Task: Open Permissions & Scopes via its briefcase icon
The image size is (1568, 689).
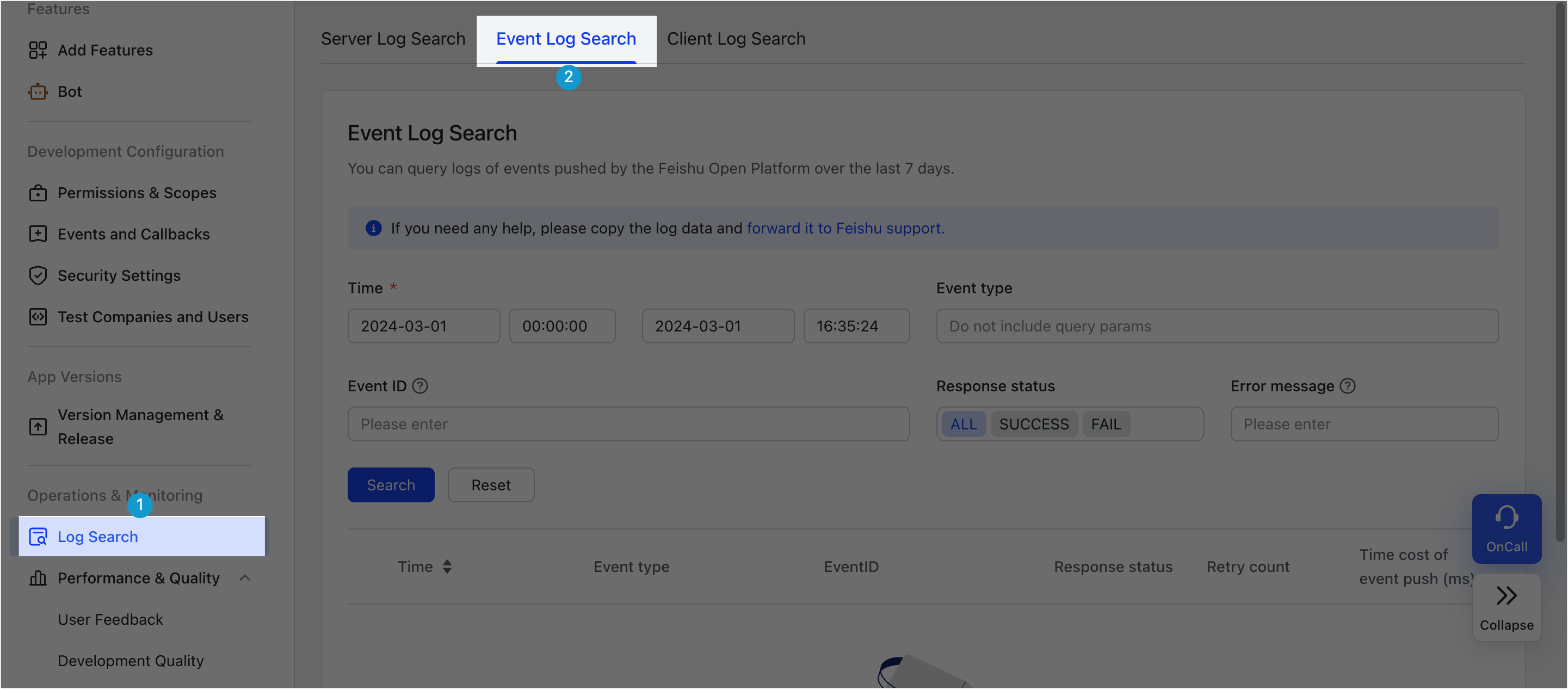Action: [38, 193]
